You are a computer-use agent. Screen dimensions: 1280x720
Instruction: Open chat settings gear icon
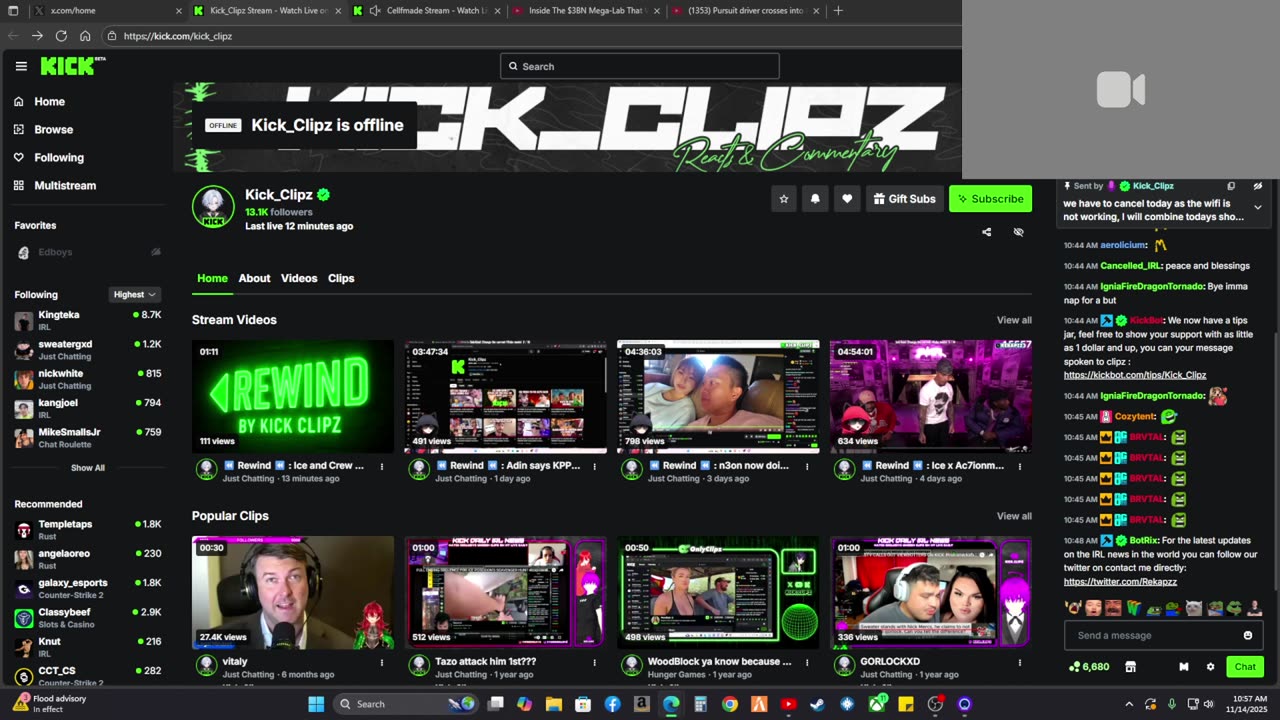click(1210, 667)
